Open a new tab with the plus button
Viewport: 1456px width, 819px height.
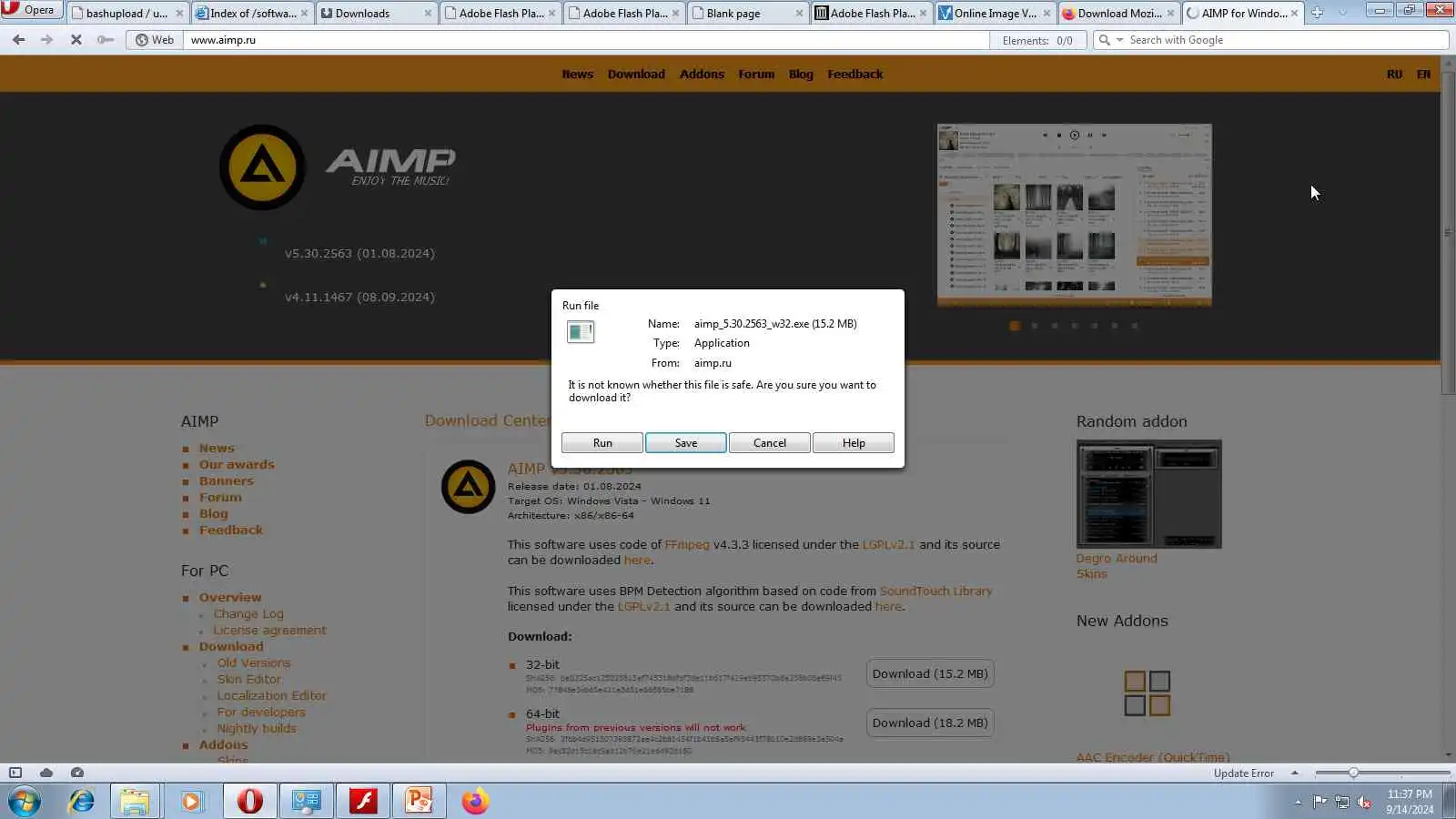(x=1317, y=13)
